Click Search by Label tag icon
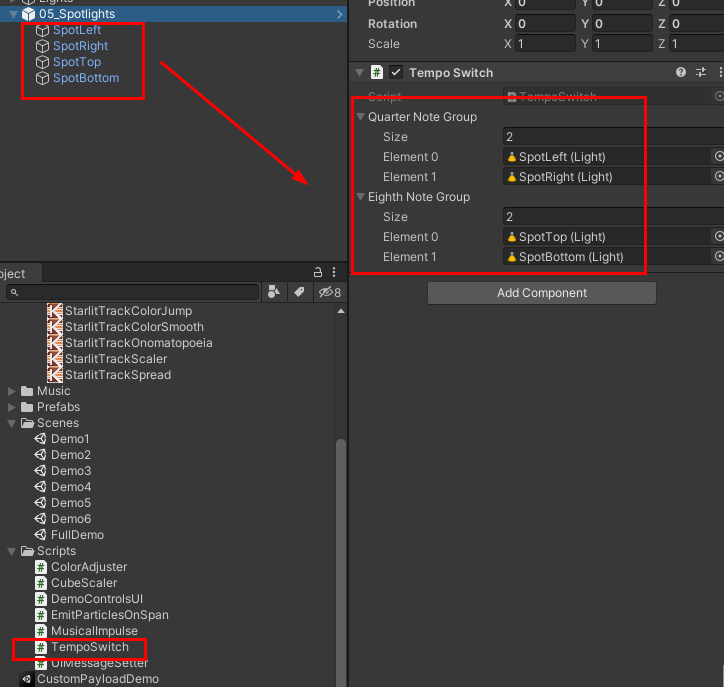This screenshot has width=724, height=687. (299, 292)
